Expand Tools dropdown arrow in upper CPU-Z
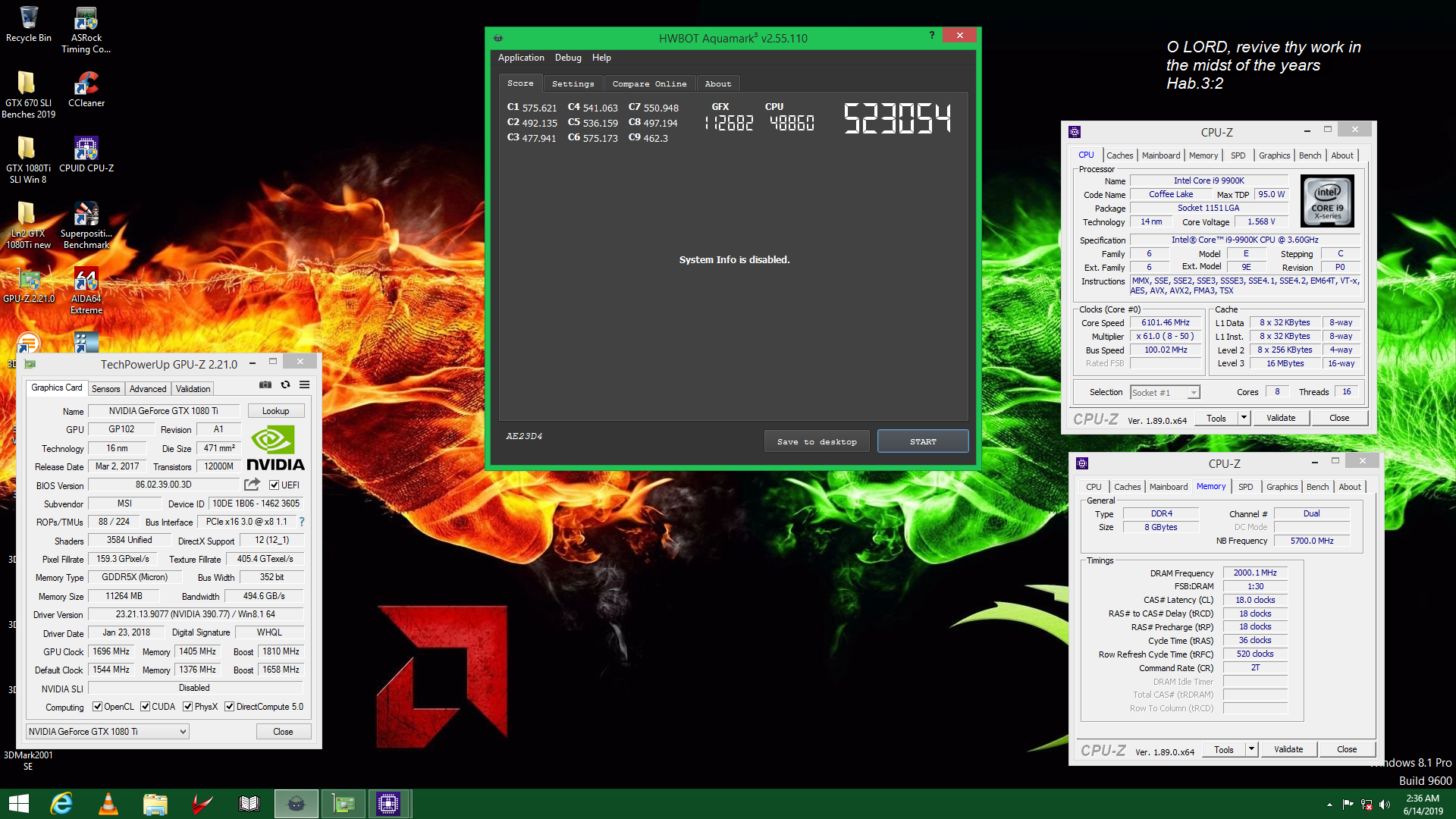Screen dimensions: 1456x819 (1244, 418)
